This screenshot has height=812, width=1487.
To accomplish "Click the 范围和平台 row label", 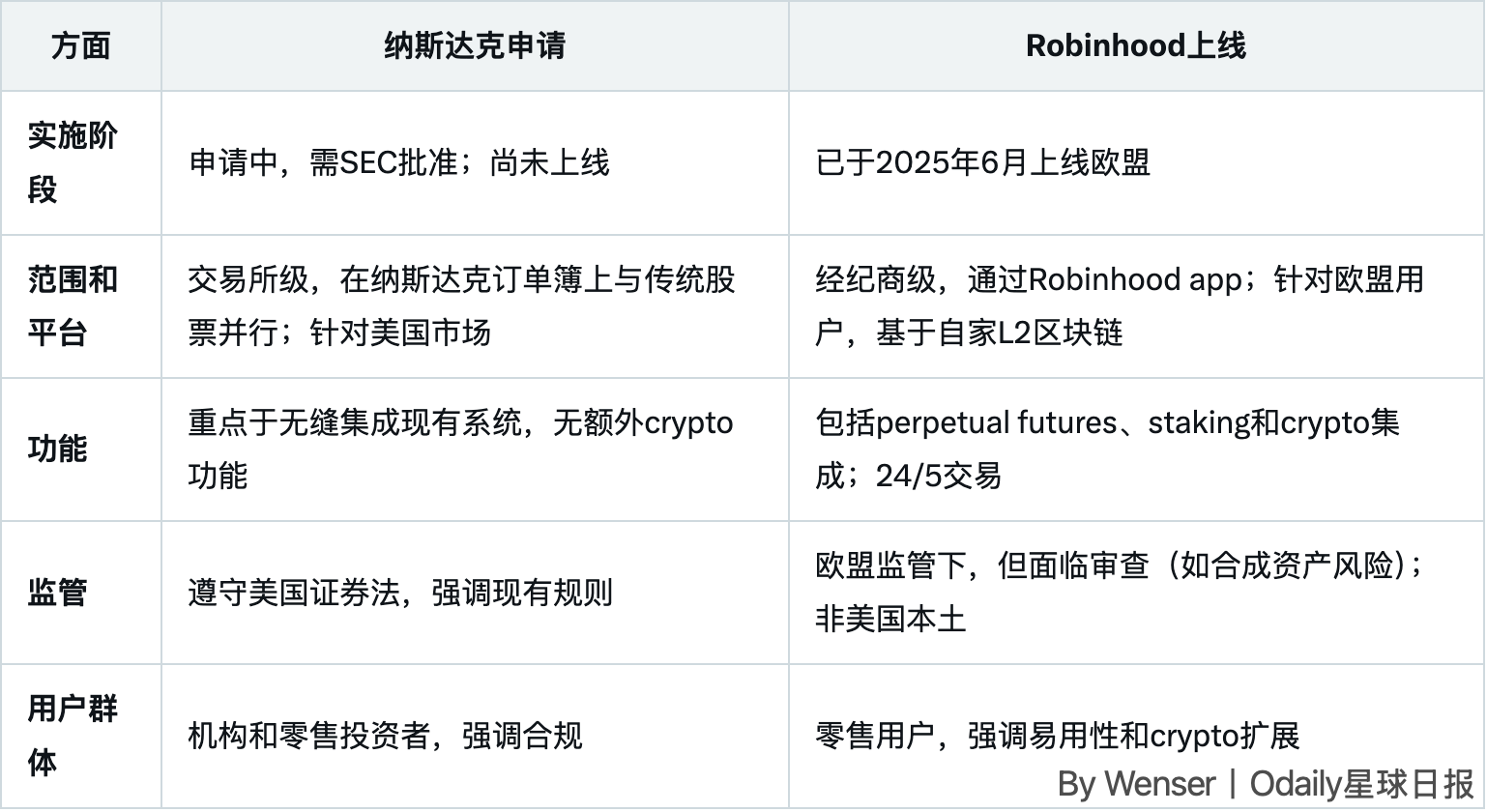I will click(x=72, y=305).
